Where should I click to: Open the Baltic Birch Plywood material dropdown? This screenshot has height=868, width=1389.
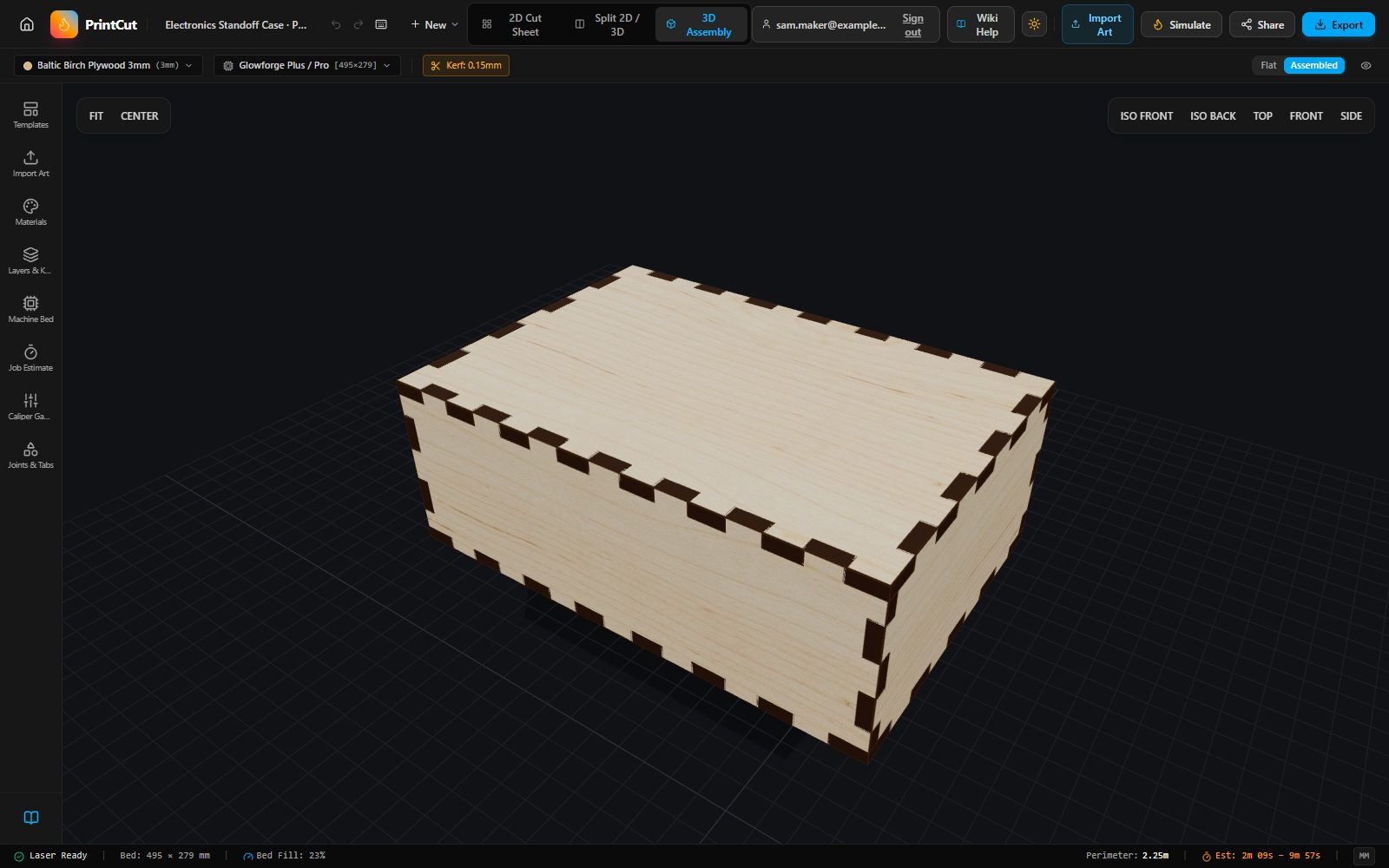[x=109, y=65]
